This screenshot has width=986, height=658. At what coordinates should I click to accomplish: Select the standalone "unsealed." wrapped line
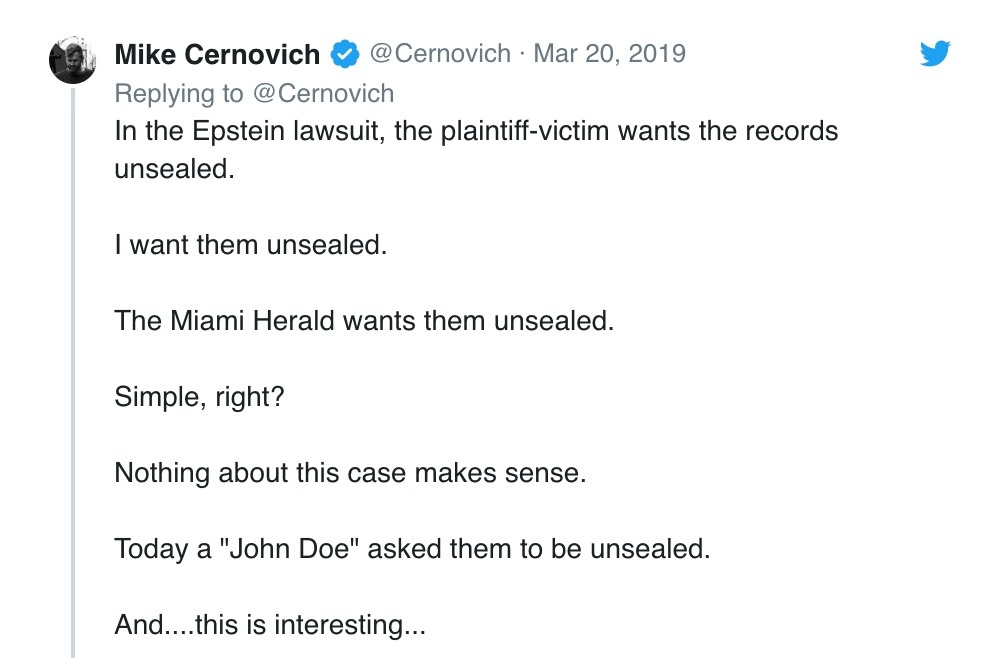coord(174,169)
